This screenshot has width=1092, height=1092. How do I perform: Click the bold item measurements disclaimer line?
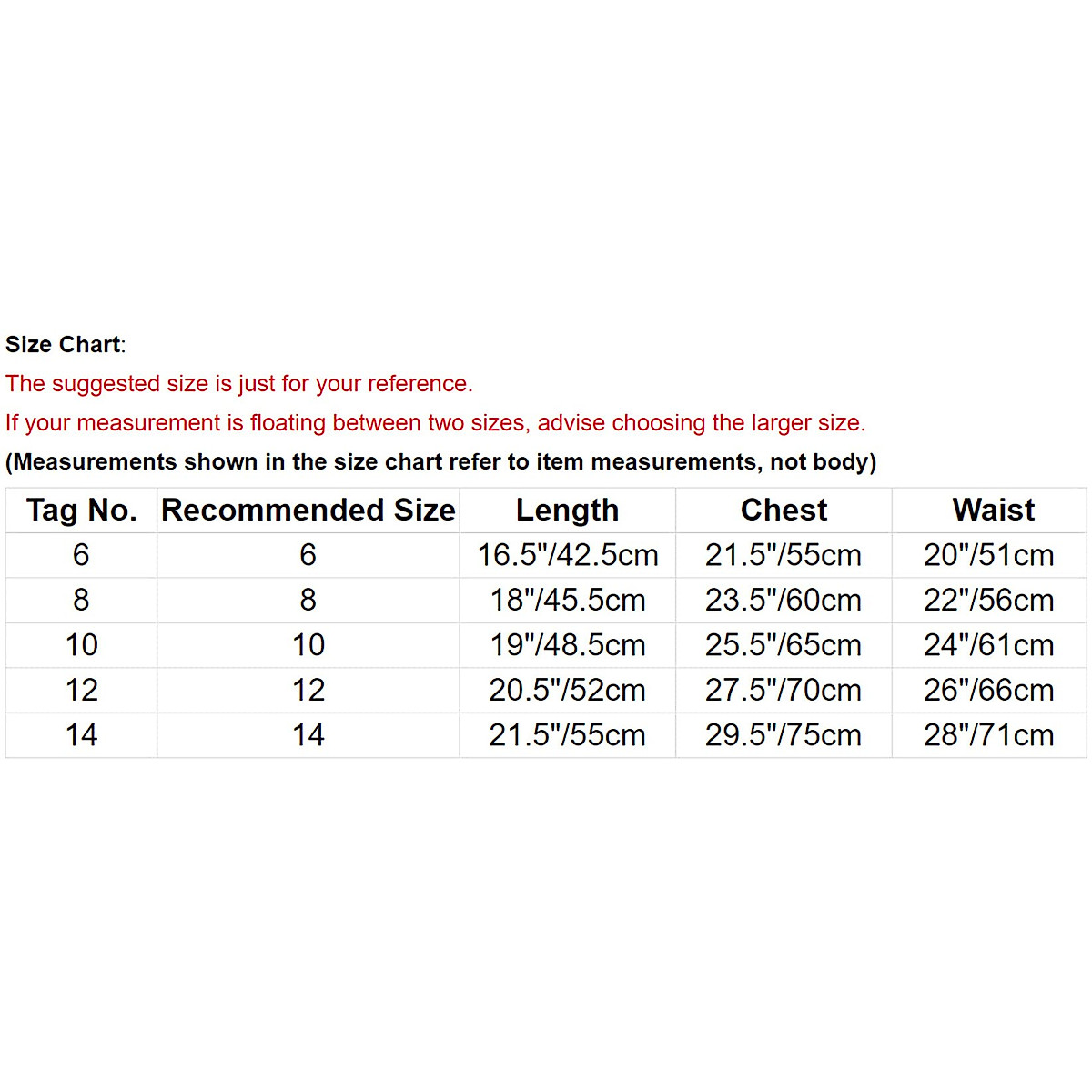[x=440, y=462]
